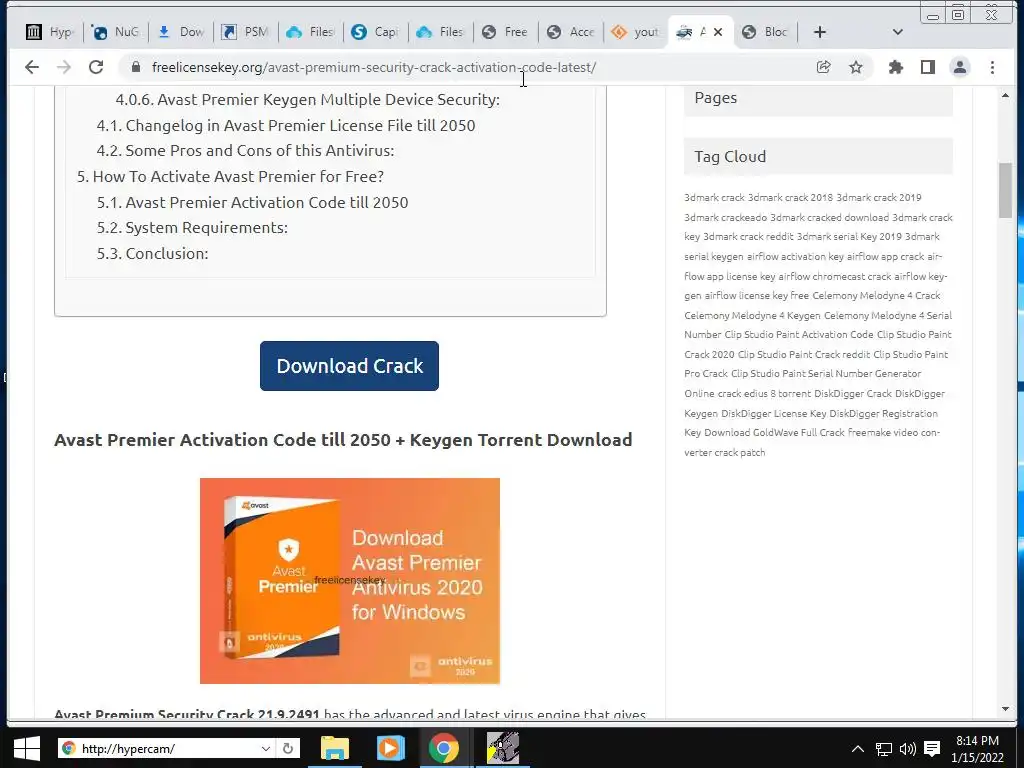
Task: Open the Extensions puzzle icon
Action: pos(896,67)
